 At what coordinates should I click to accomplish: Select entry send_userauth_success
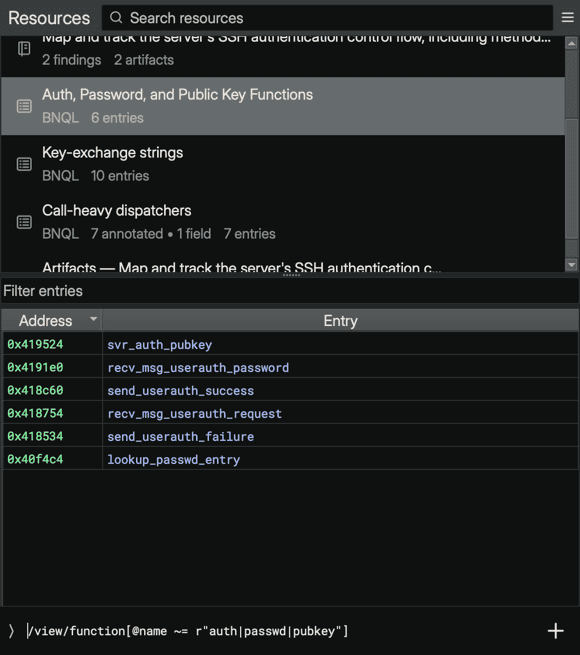click(181, 391)
